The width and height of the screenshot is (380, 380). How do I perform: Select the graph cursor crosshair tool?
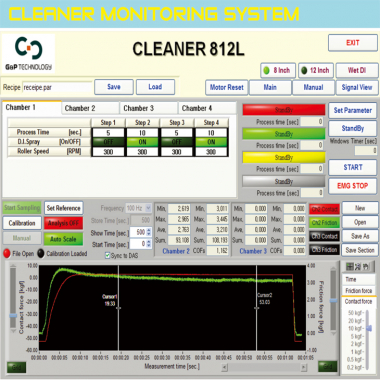pos(349,266)
